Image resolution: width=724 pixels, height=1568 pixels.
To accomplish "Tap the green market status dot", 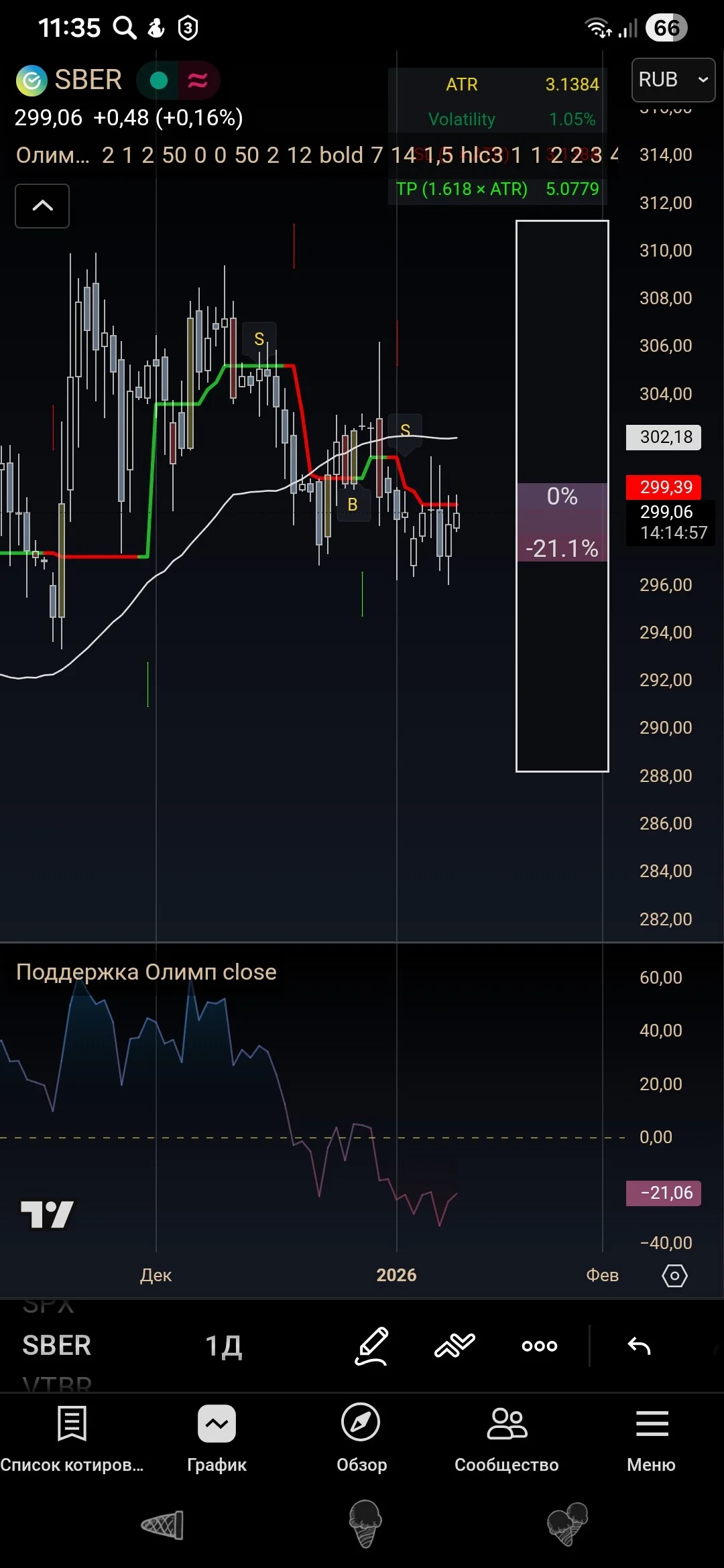I will coord(159,81).
